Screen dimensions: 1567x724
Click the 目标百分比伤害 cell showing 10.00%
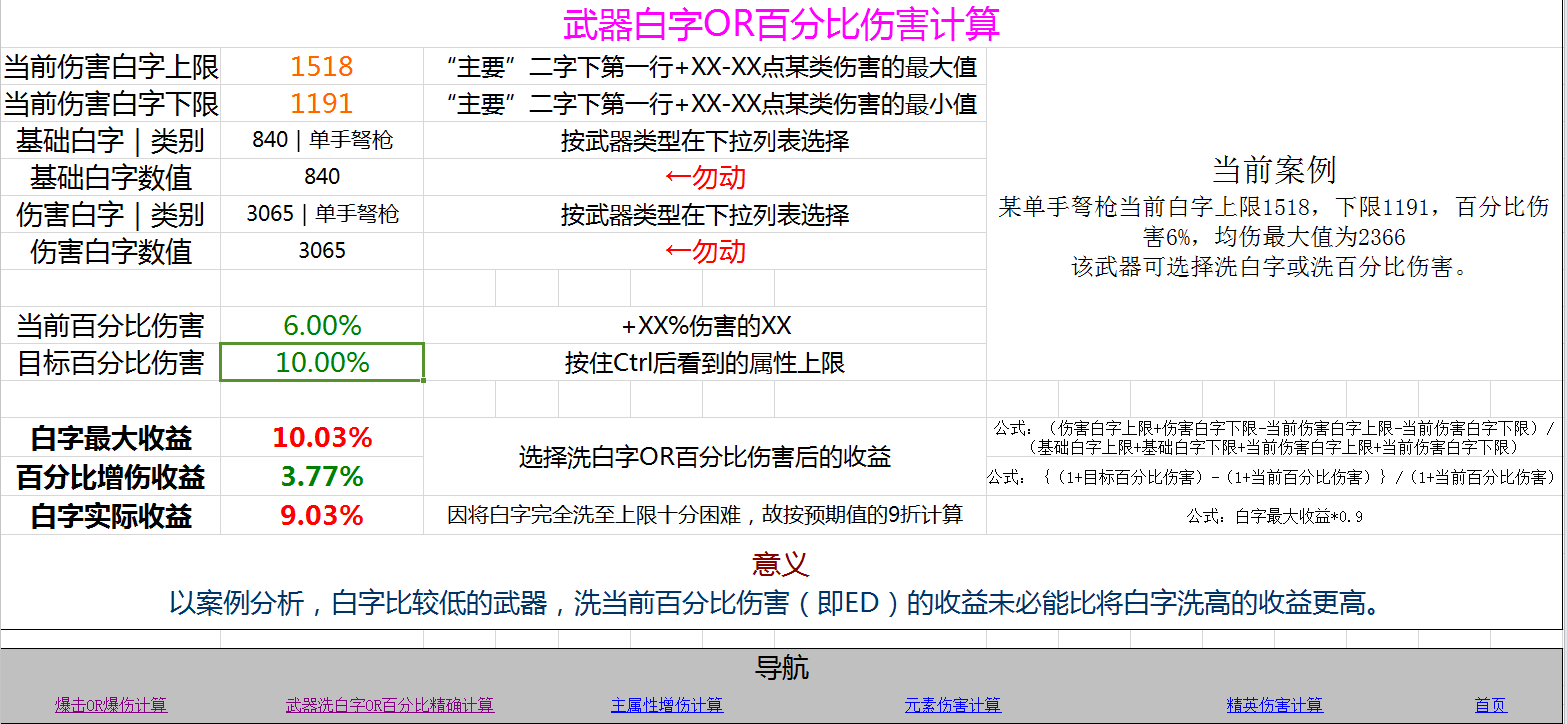321,362
